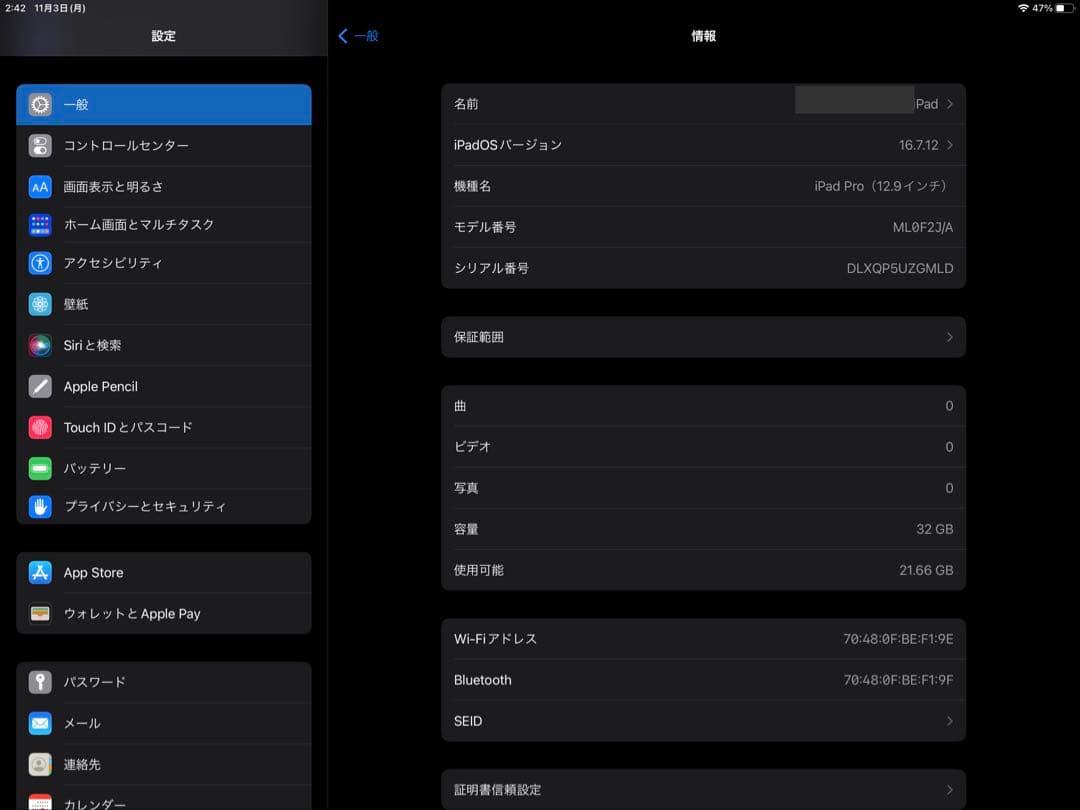This screenshot has height=810, width=1080.
Task: Open バッテリー settings
Action: [x=39, y=468]
